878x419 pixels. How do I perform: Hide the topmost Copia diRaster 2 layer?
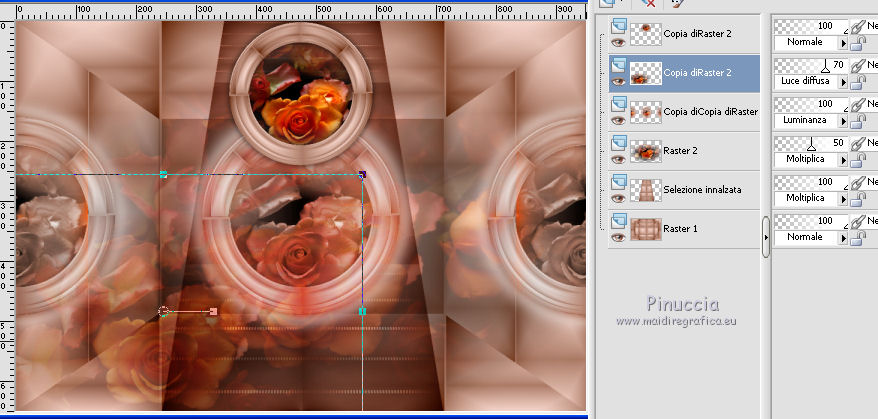(x=618, y=42)
